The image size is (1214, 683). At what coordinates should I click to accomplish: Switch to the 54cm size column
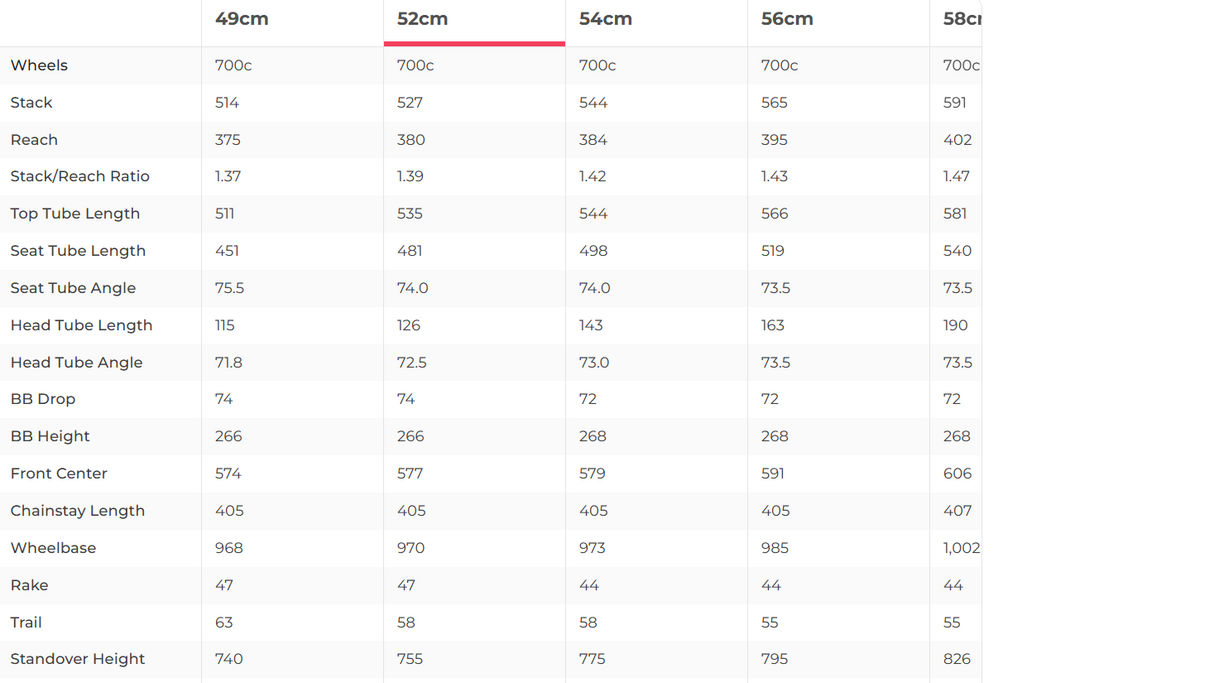click(x=605, y=19)
